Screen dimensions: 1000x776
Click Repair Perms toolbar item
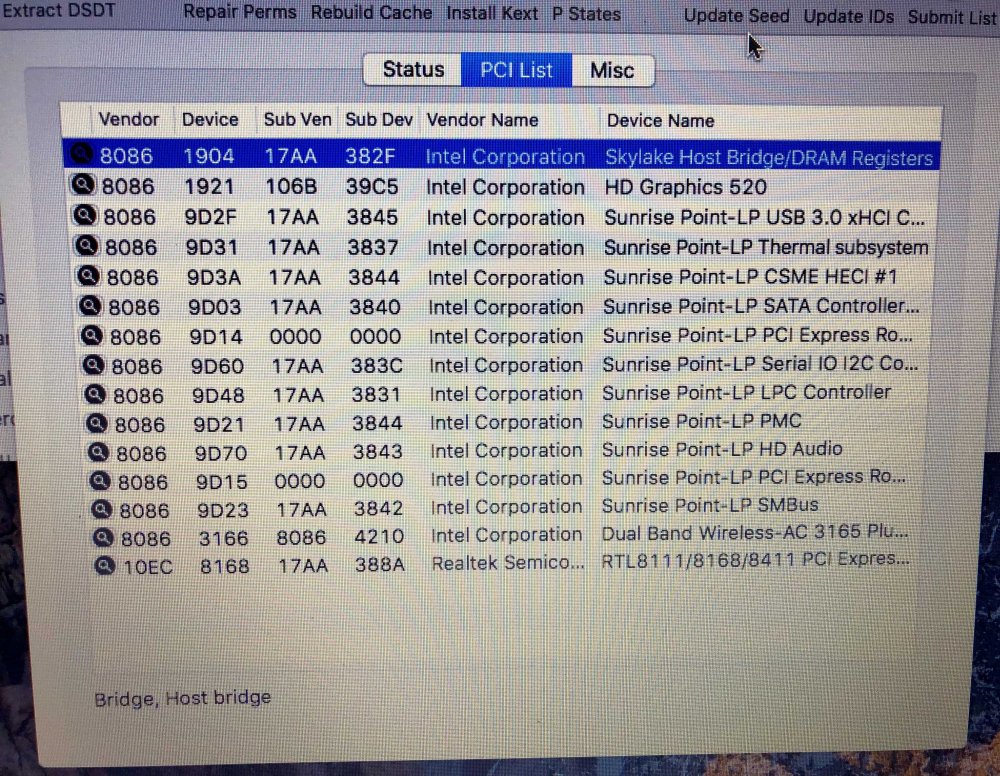(x=240, y=12)
